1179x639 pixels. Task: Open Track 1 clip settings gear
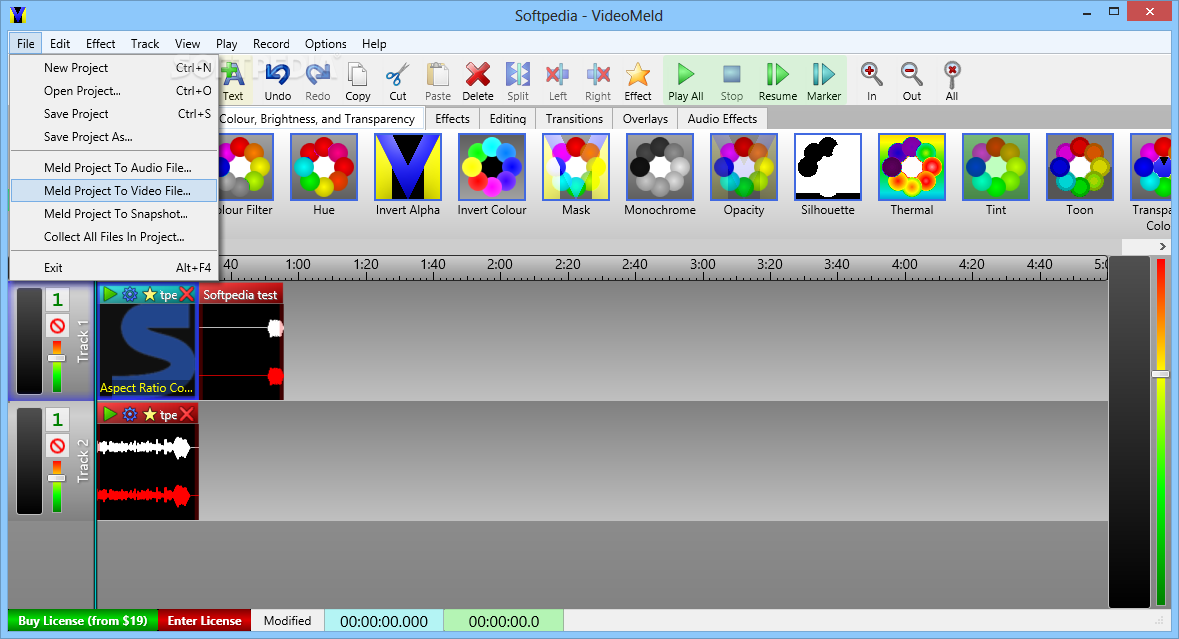pos(129,294)
